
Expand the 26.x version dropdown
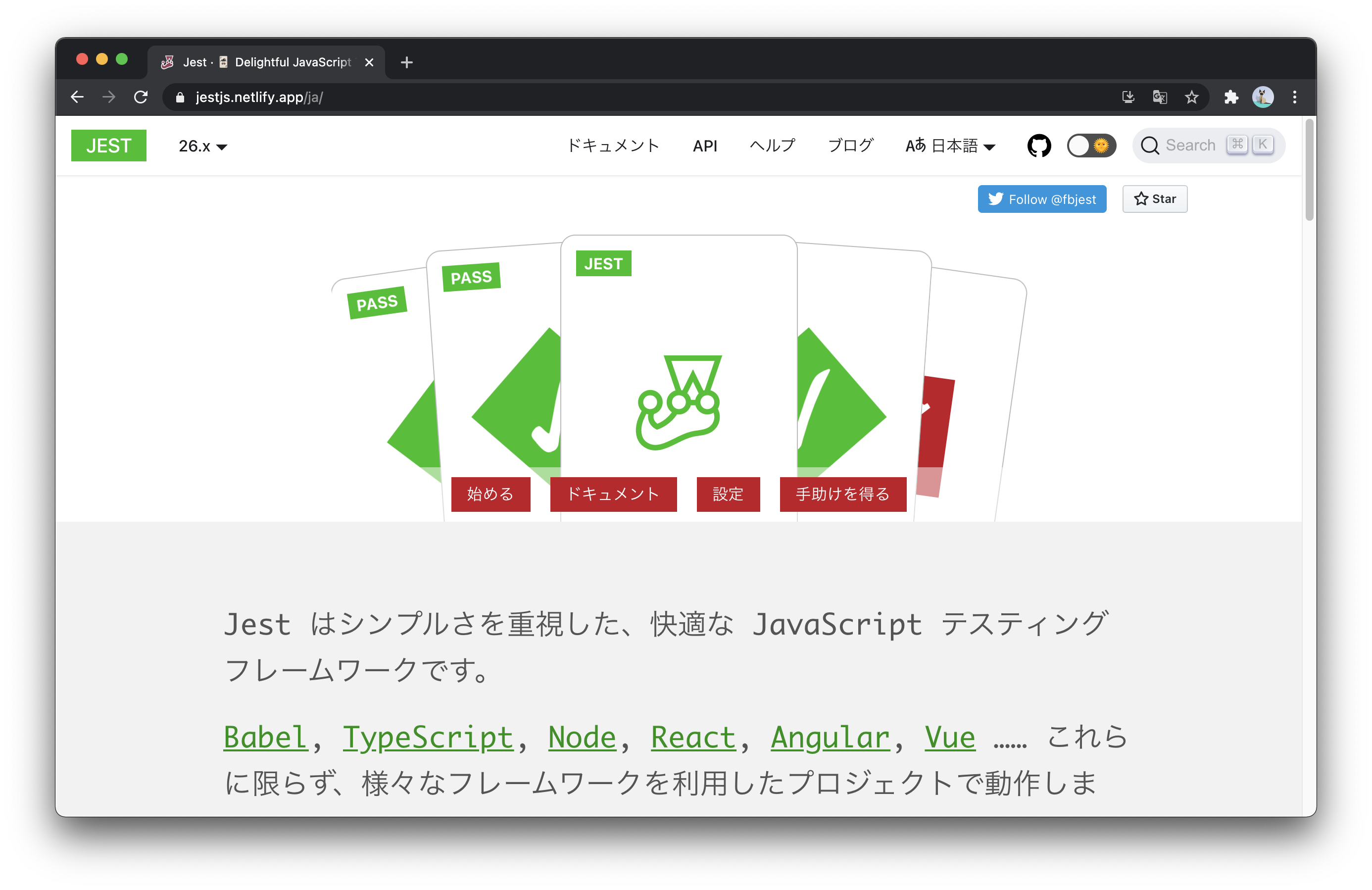pos(200,145)
